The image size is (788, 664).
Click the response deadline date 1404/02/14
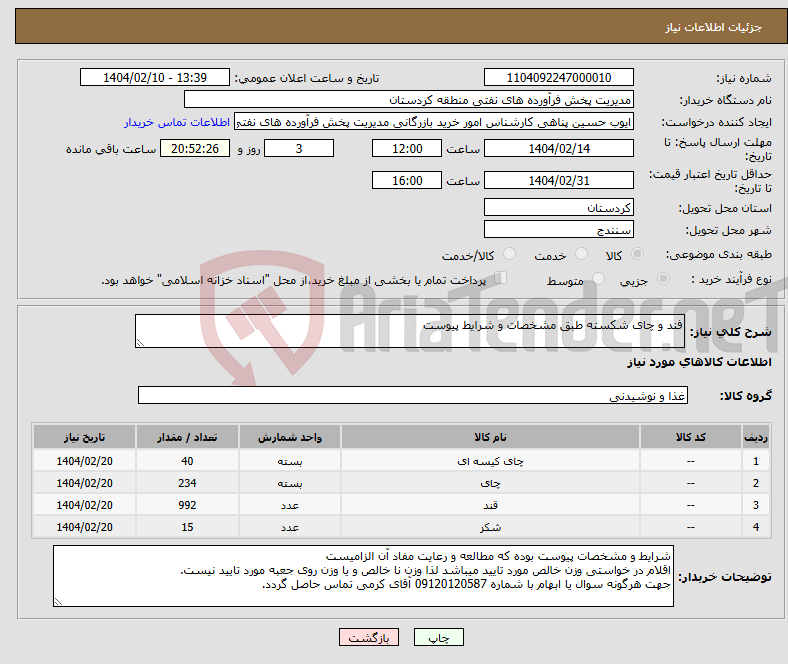[558, 148]
